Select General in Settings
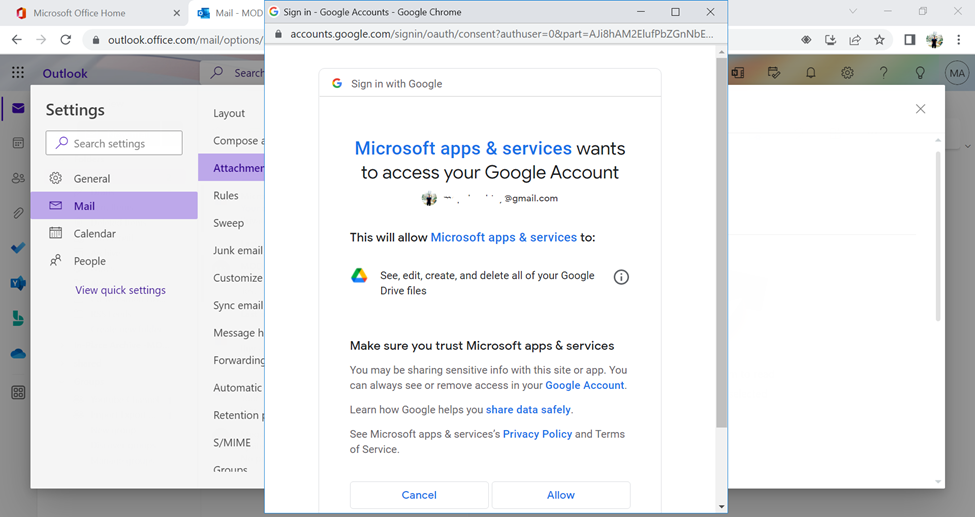This screenshot has height=517, width=975. (x=114, y=179)
